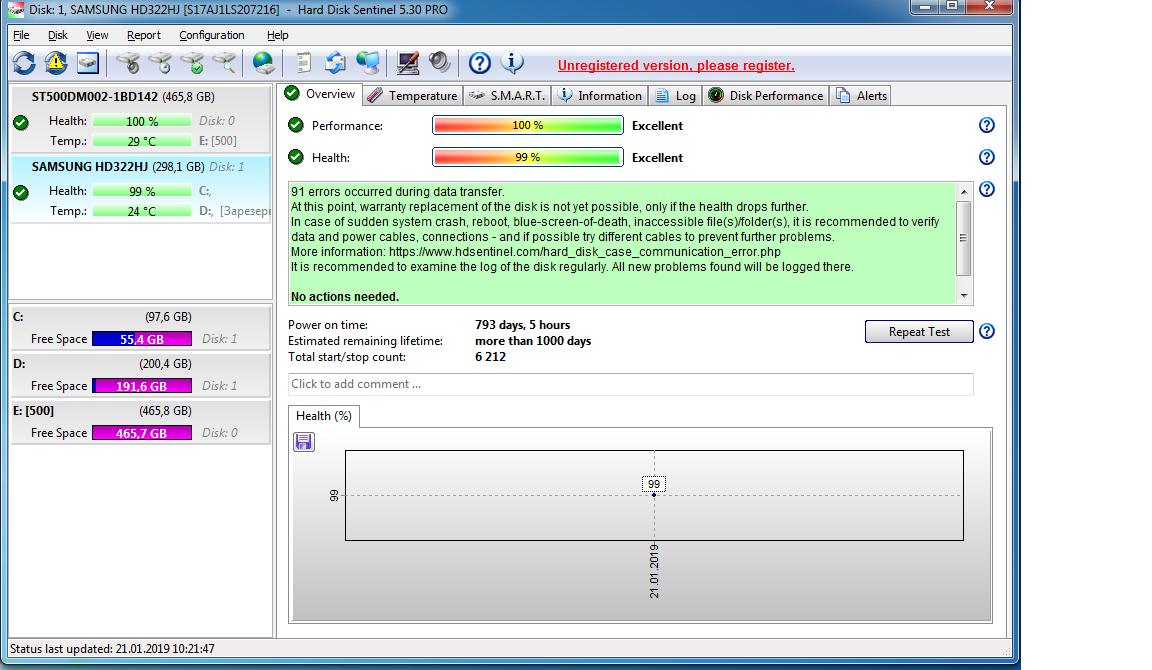
Task: Click the Performance 100 % gradient bar
Action: coord(528,126)
